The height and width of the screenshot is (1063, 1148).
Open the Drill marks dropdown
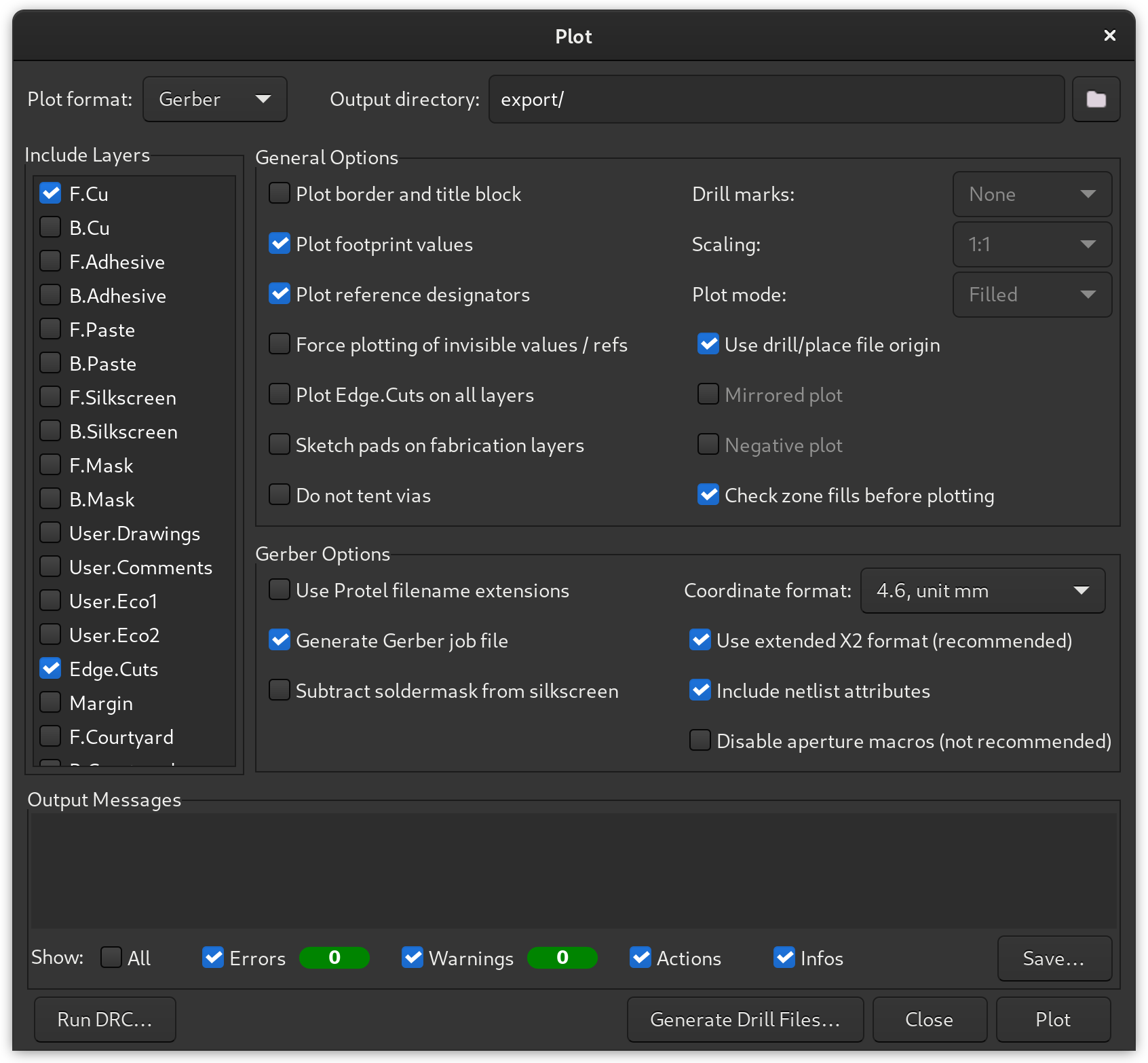coord(1031,194)
